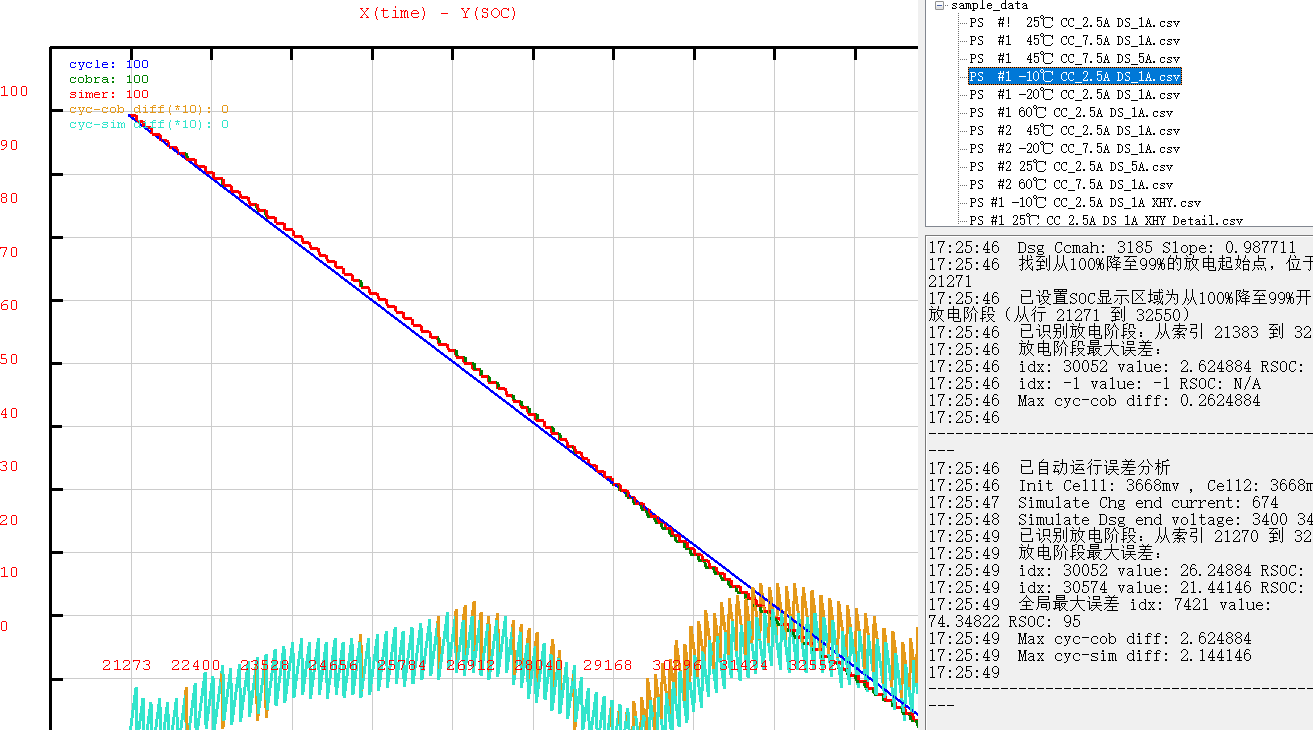Image resolution: width=1313 pixels, height=730 pixels.
Task: Click the green 'cobra: 100' legend entry
Action: pyautogui.click(x=109, y=79)
